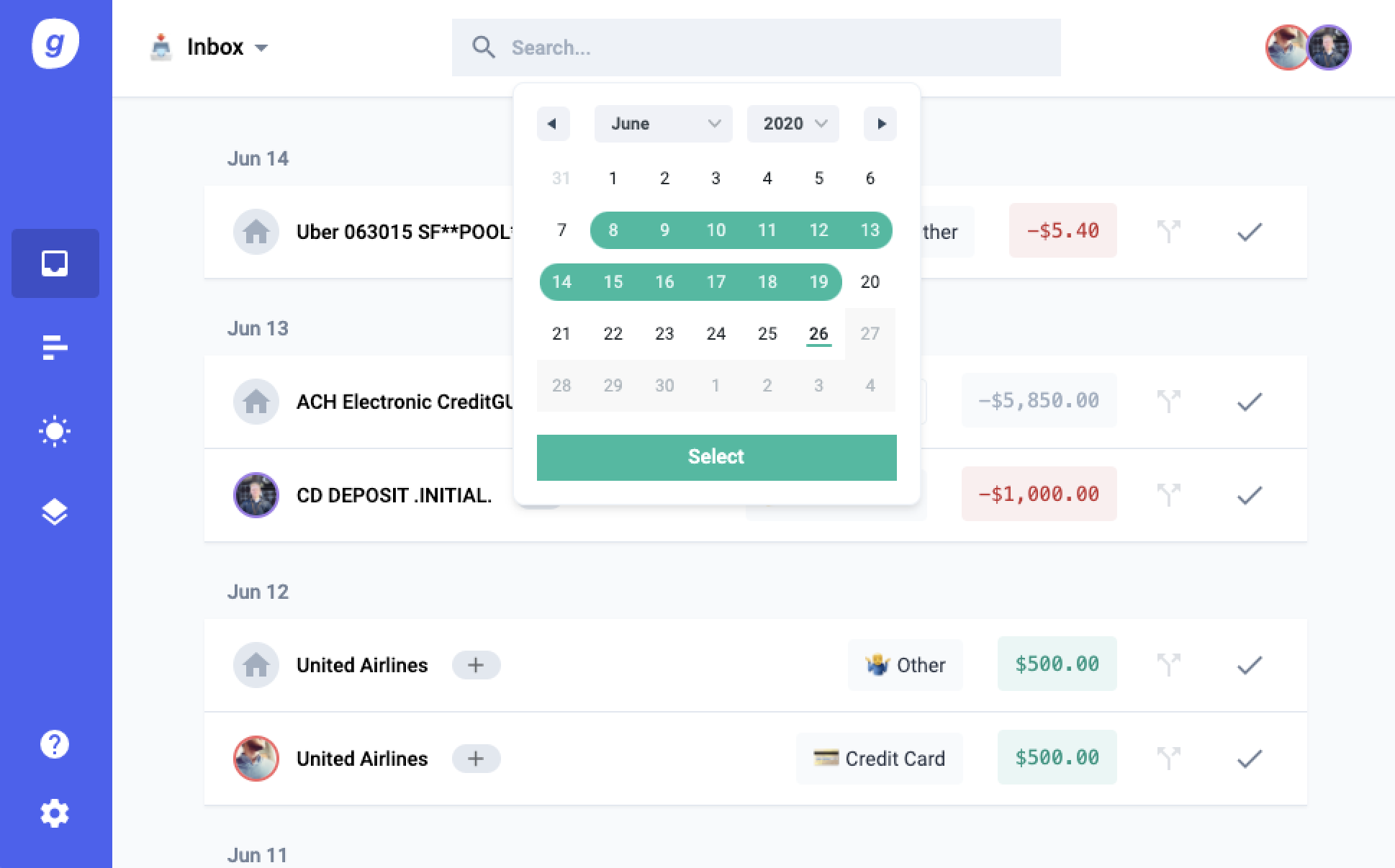Pick June 26 in the calendar
1395x868 pixels.
coord(818,333)
